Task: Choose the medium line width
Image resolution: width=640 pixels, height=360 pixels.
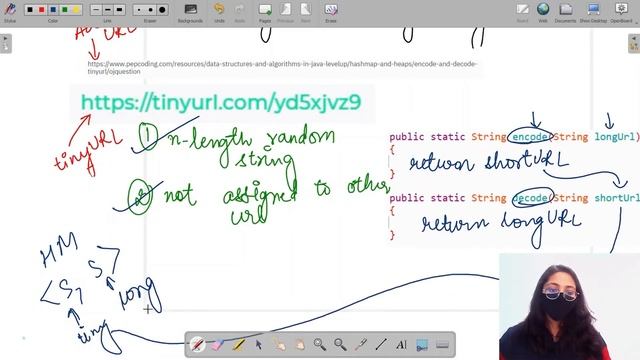Action: pos(107,9)
